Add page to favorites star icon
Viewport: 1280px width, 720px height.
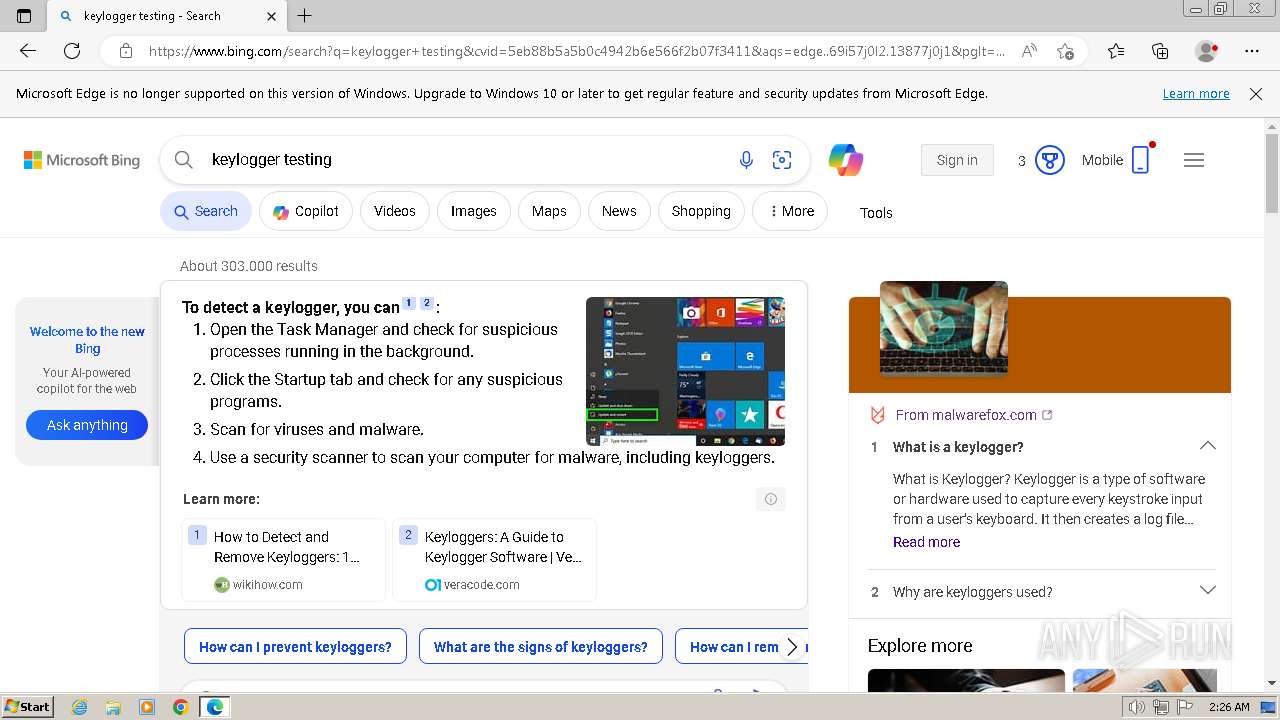click(1066, 51)
